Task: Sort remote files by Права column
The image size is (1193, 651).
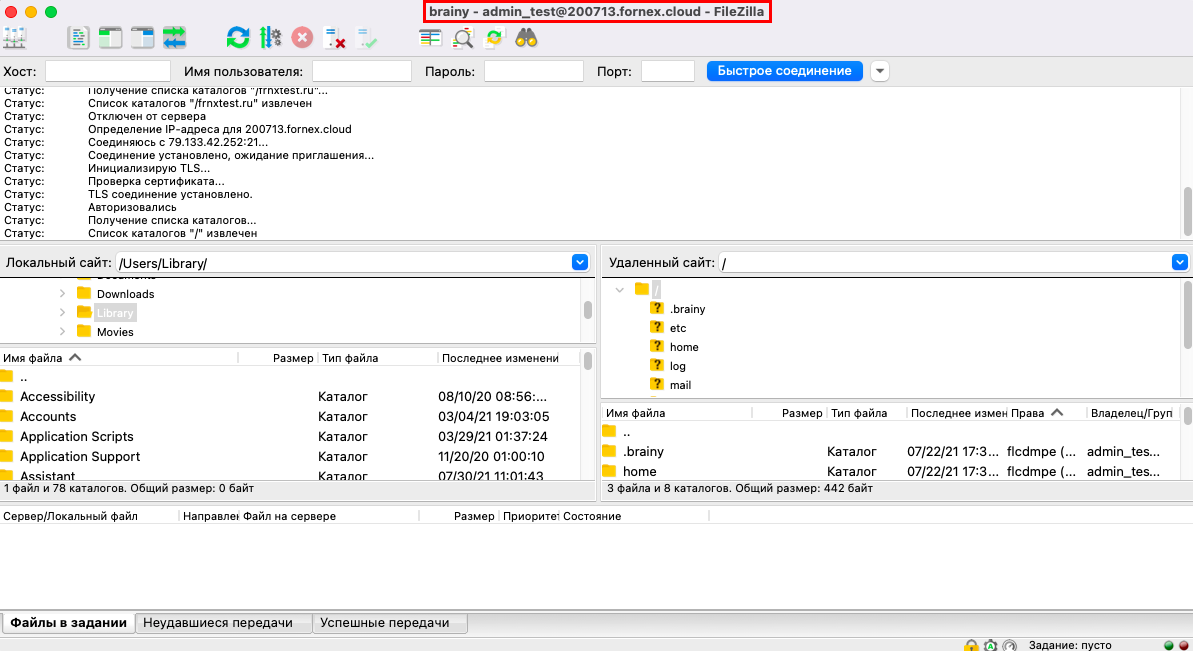Action: pos(1046,413)
